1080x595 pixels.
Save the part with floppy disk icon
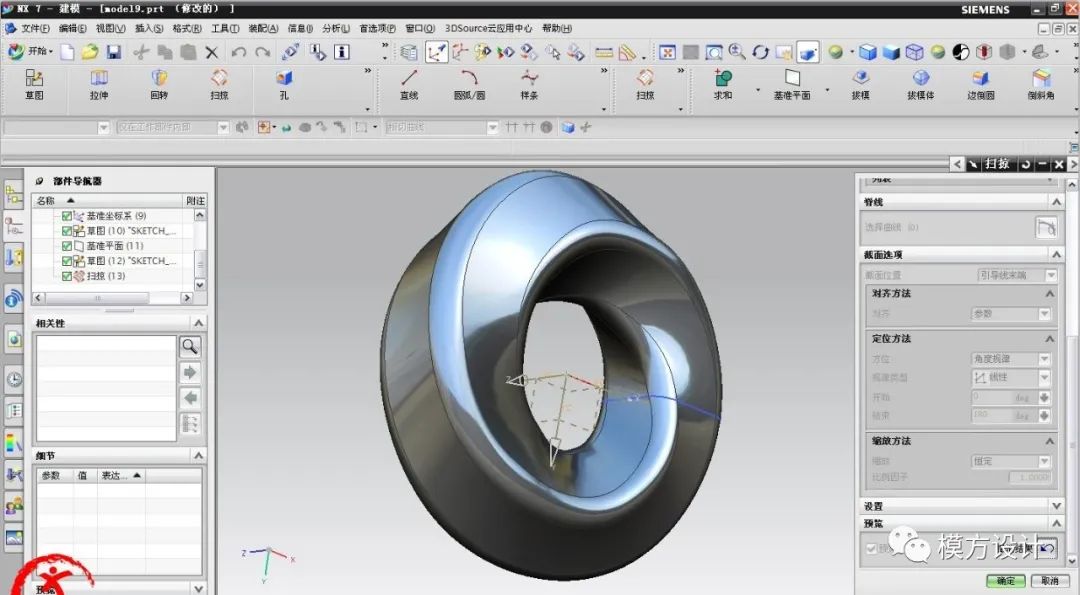(114, 52)
